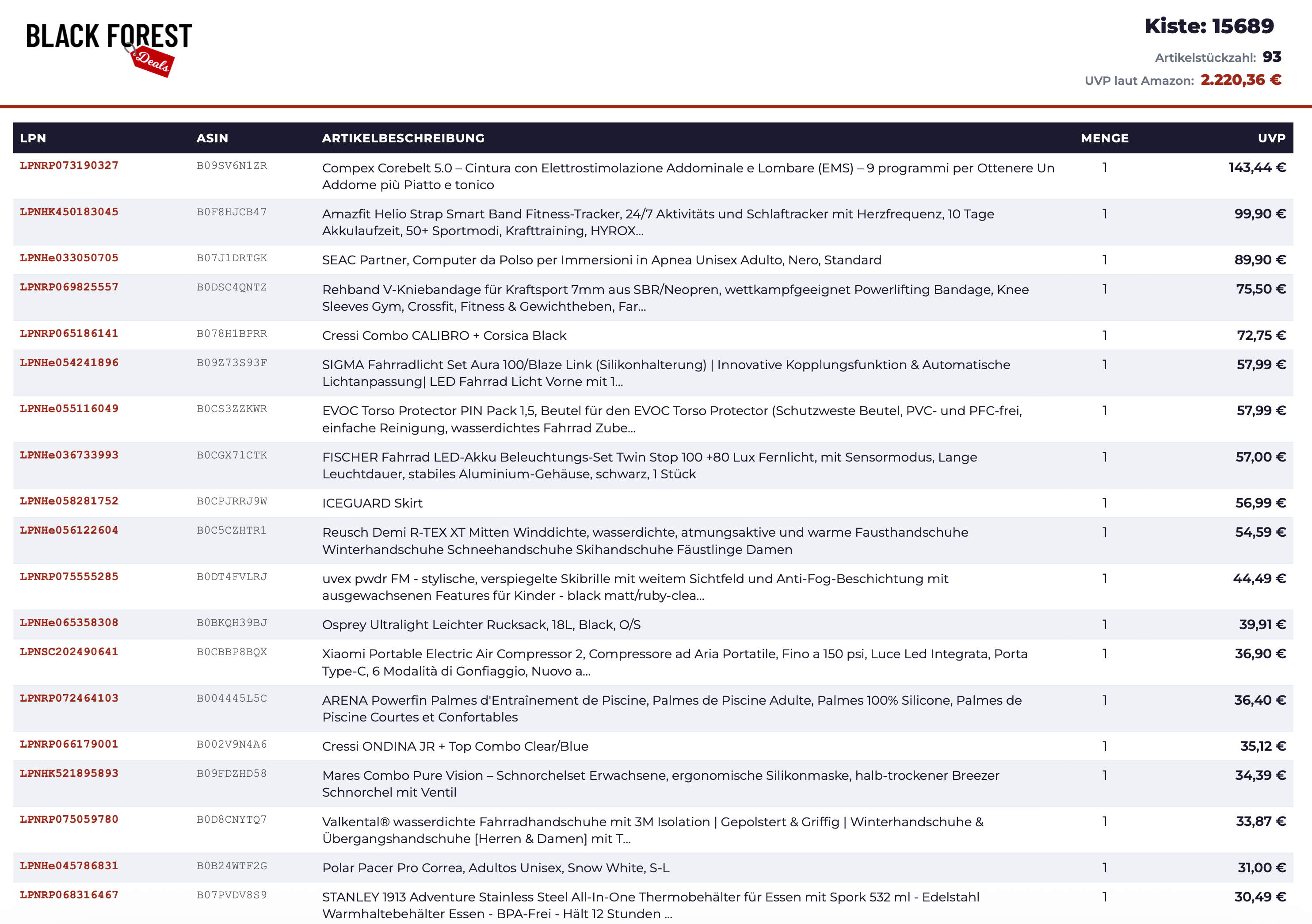Select LPN LPNRP073190327
This screenshot has width=1312, height=924.
click(x=69, y=166)
